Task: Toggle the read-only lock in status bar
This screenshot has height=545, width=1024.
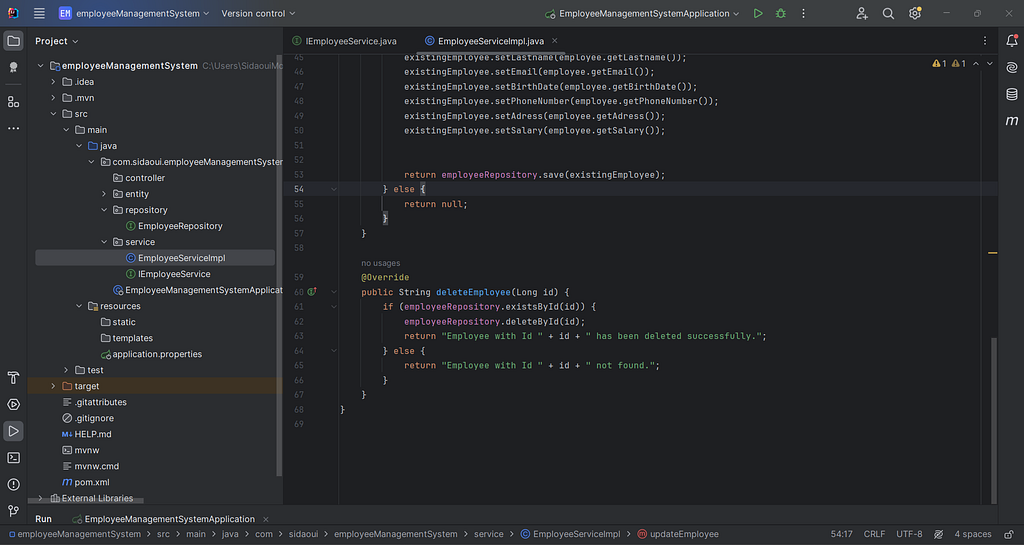Action: coord(1009,534)
